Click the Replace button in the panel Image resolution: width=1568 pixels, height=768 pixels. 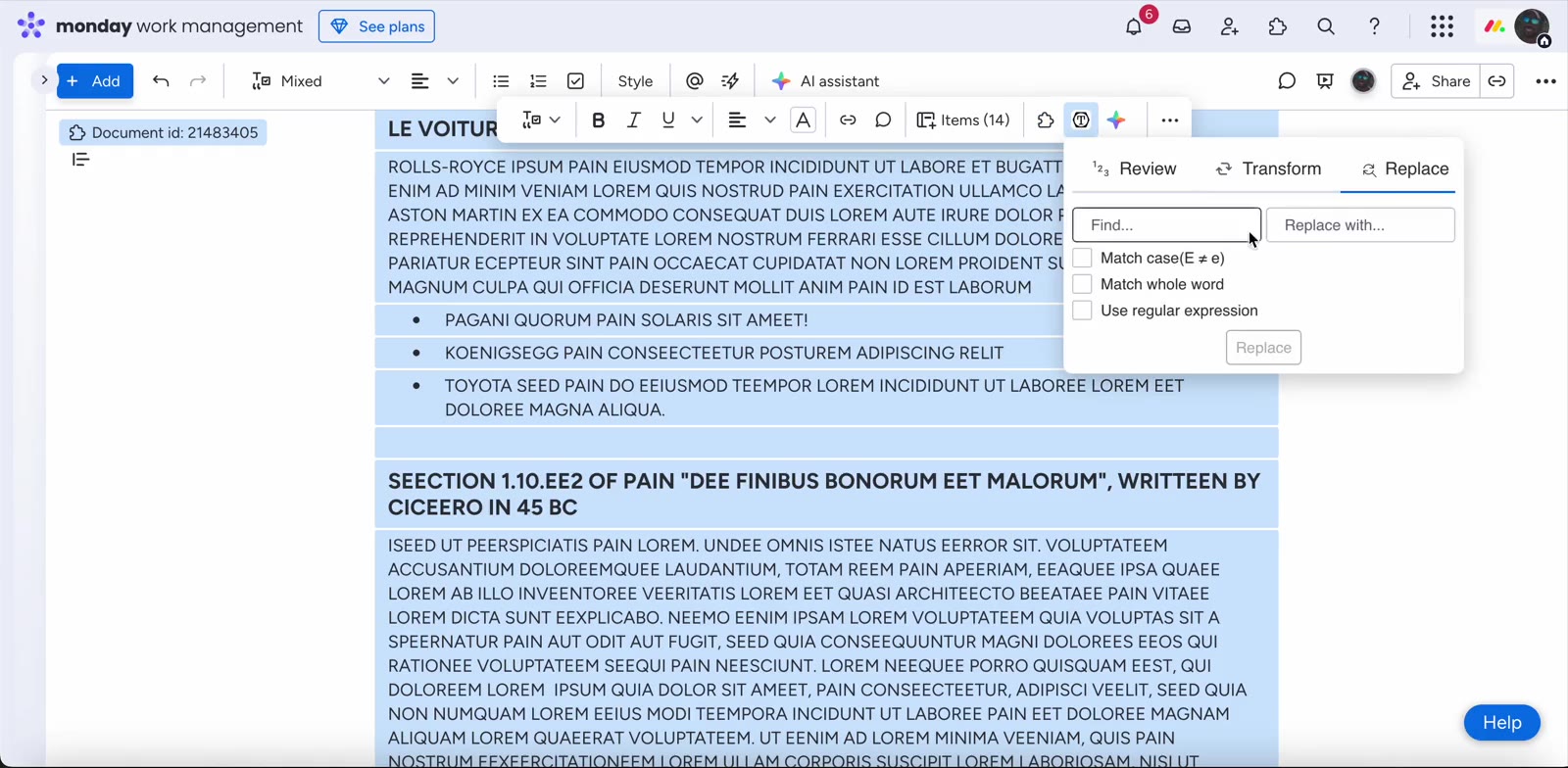(1263, 348)
